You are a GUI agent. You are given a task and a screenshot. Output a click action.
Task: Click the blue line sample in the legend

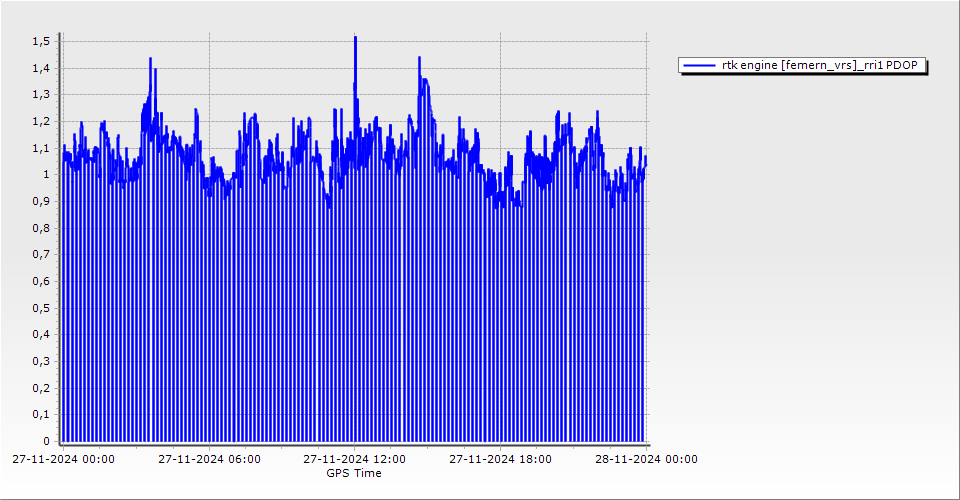tap(700, 65)
